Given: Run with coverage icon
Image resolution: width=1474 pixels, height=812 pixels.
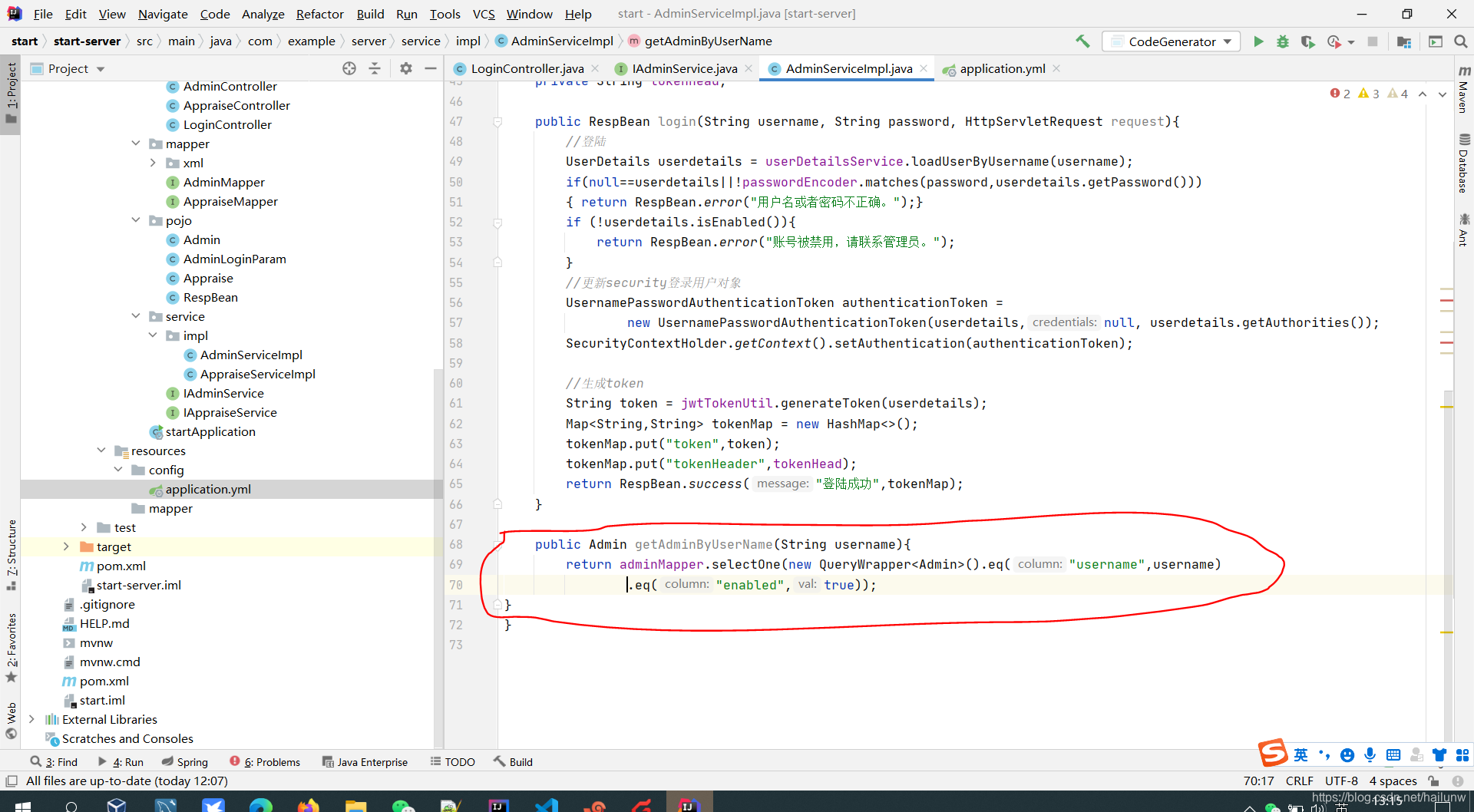Looking at the screenshot, I should tap(1307, 41).
